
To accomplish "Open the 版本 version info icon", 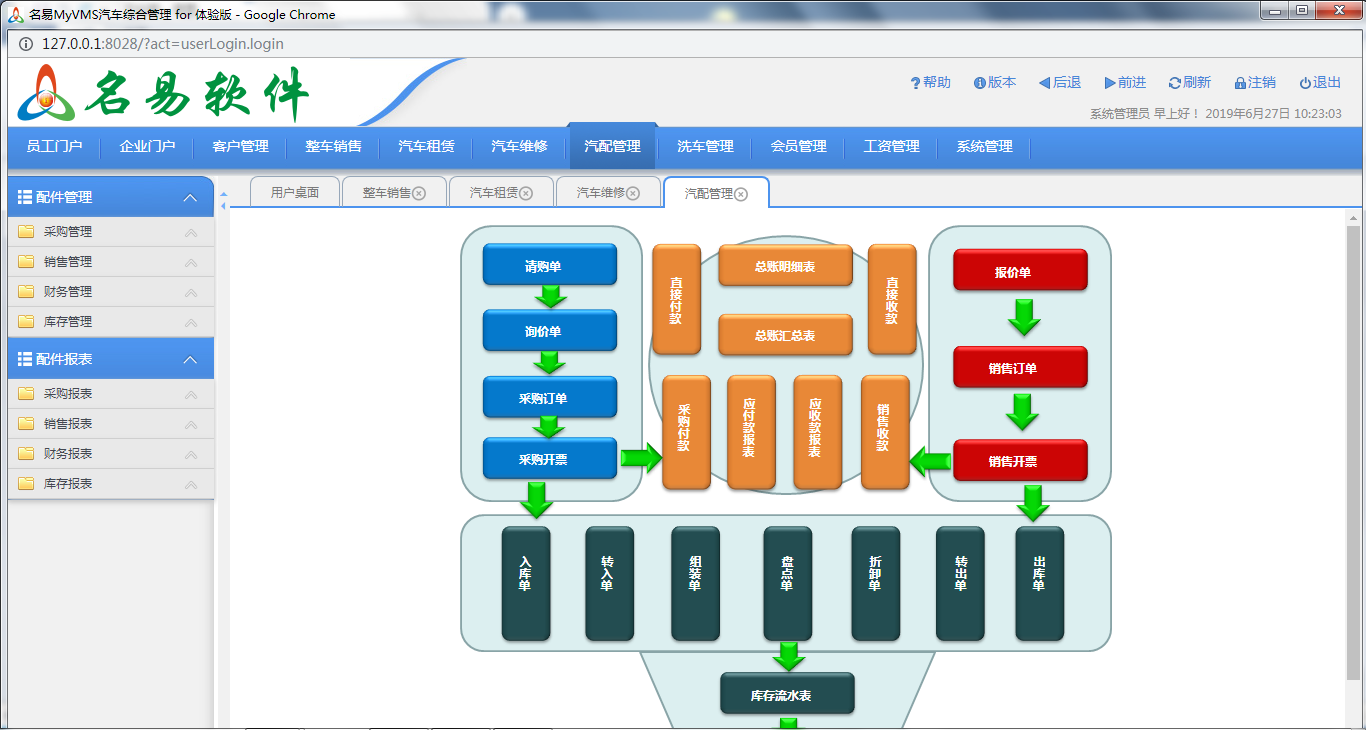I will pyautogui.click(x=980, y=83).
